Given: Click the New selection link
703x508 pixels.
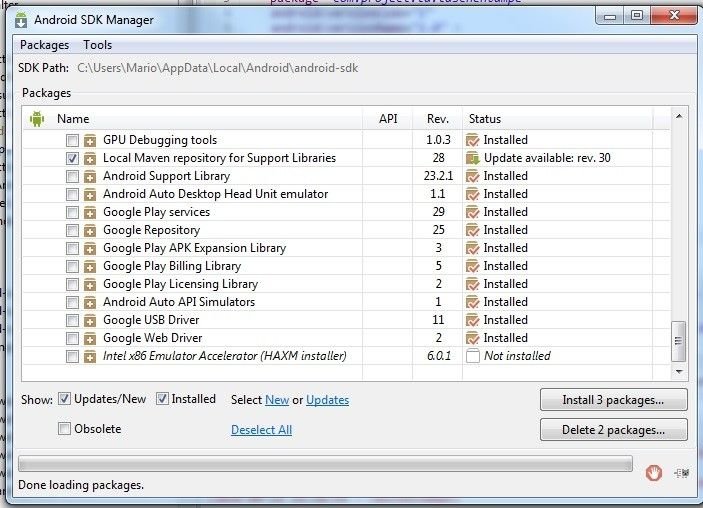Looking at the screenshot, I should tap(277, 399).
